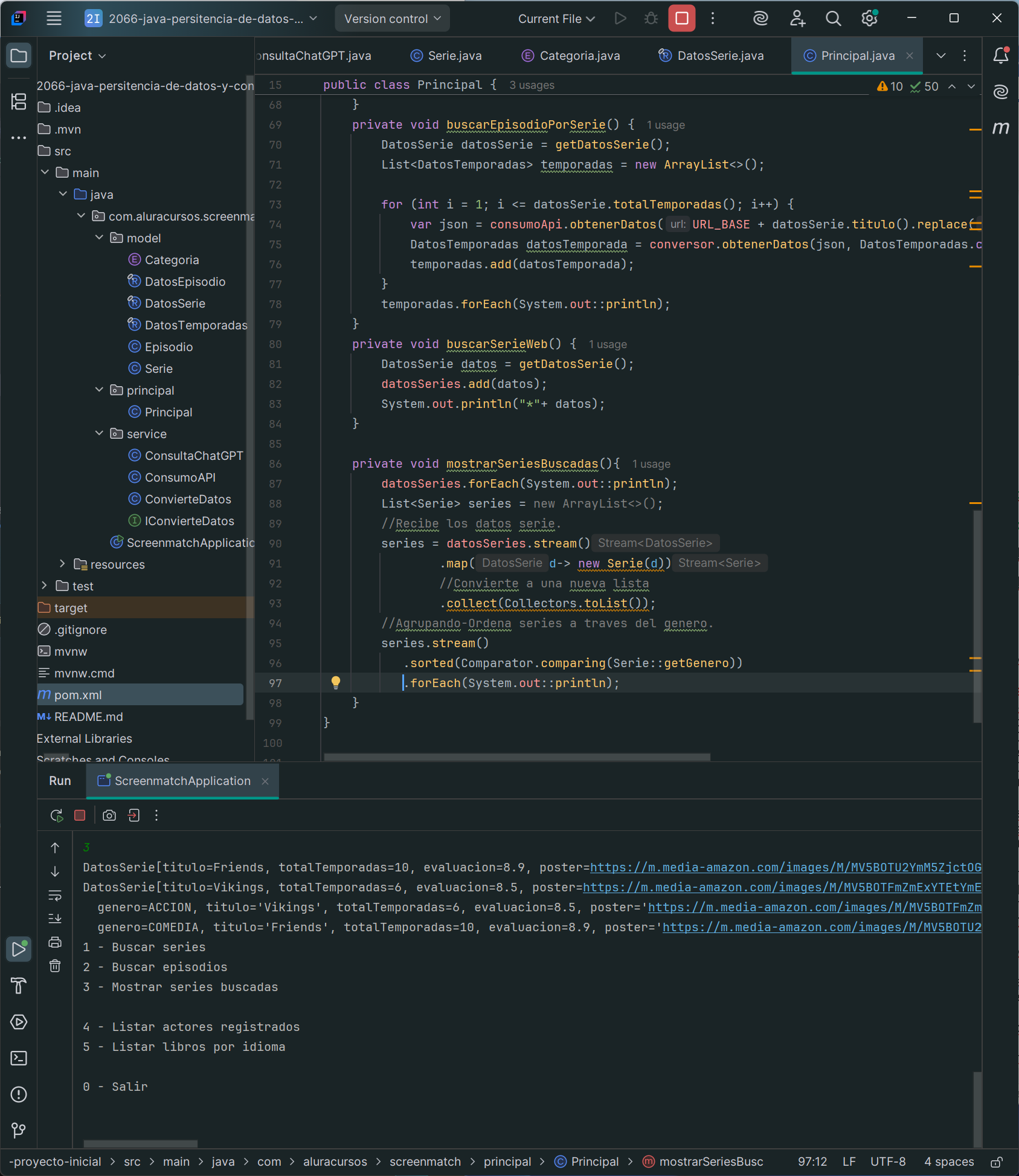Toggle soft-wrap in console
The image size is (1019, 1176).
point(55,895)
